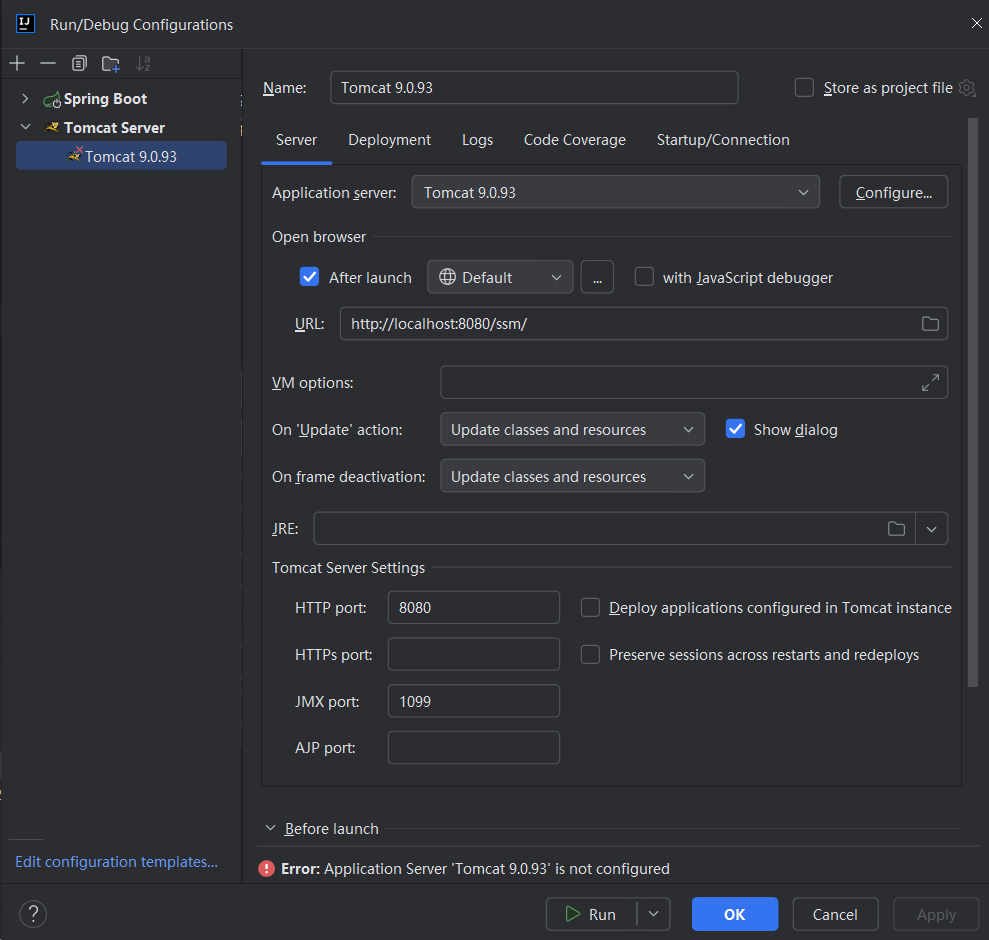Open the help question mark button
This screenshot has height=940, width=989.
tap(33, 913)
